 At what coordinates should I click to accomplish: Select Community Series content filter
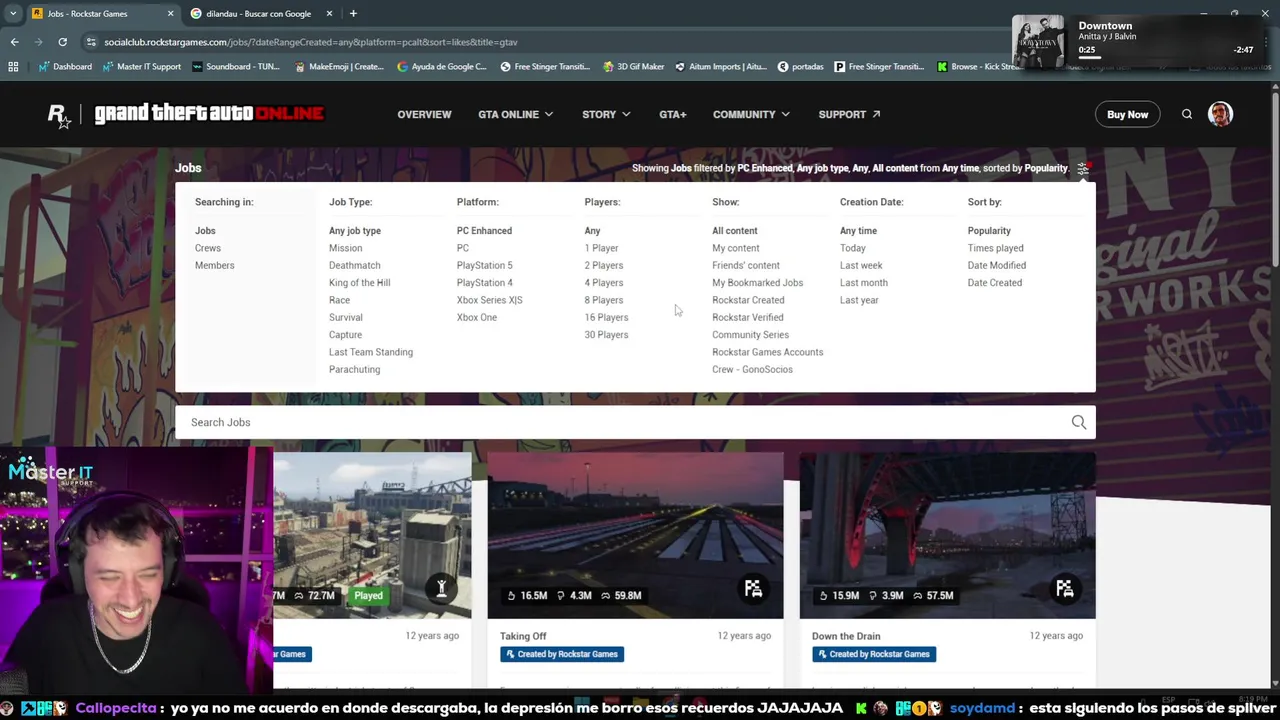pyautogui.click(x=750, y=335)
